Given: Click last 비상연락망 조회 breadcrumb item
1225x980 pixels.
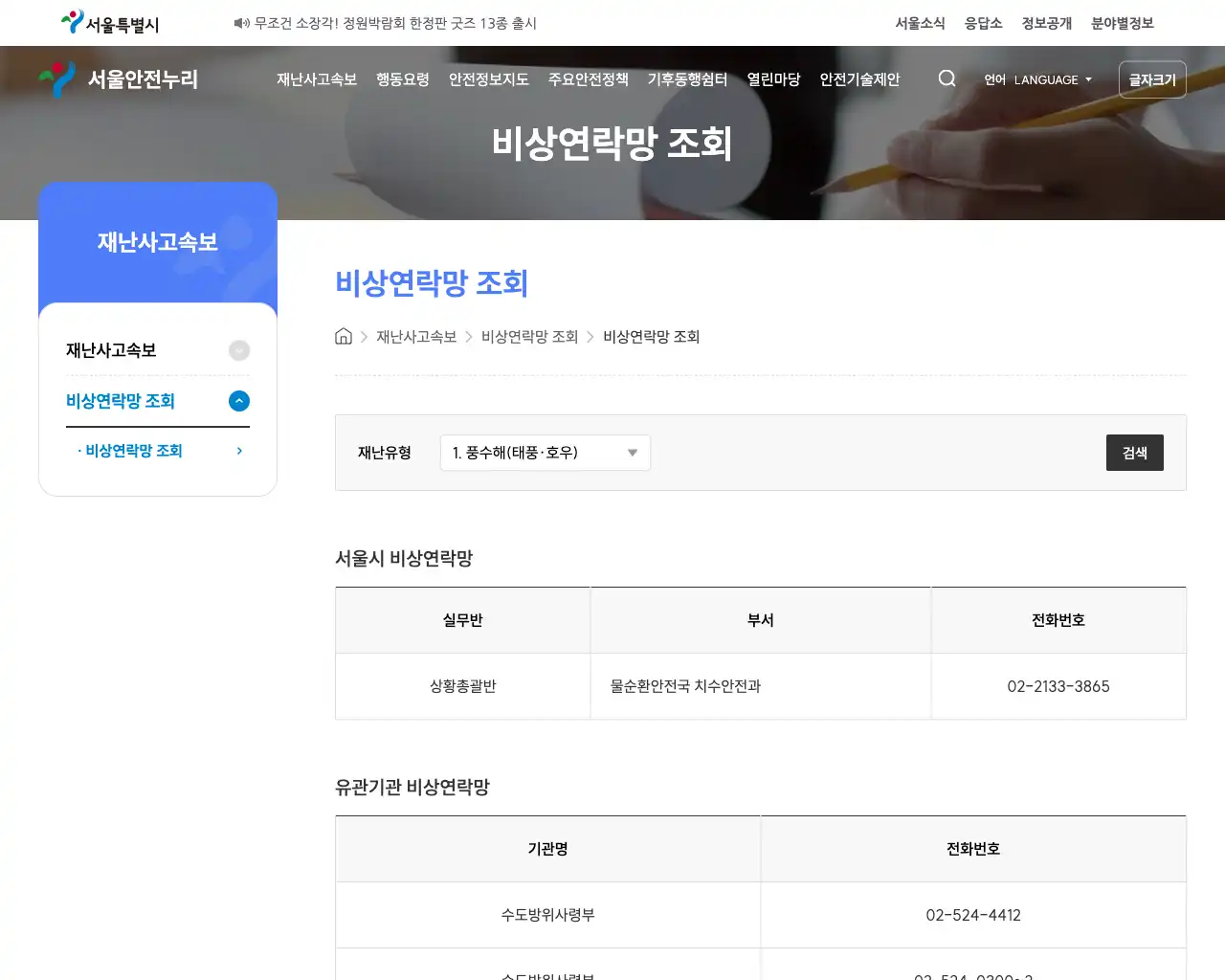Looking at the screenshot, I should (652, 337).
